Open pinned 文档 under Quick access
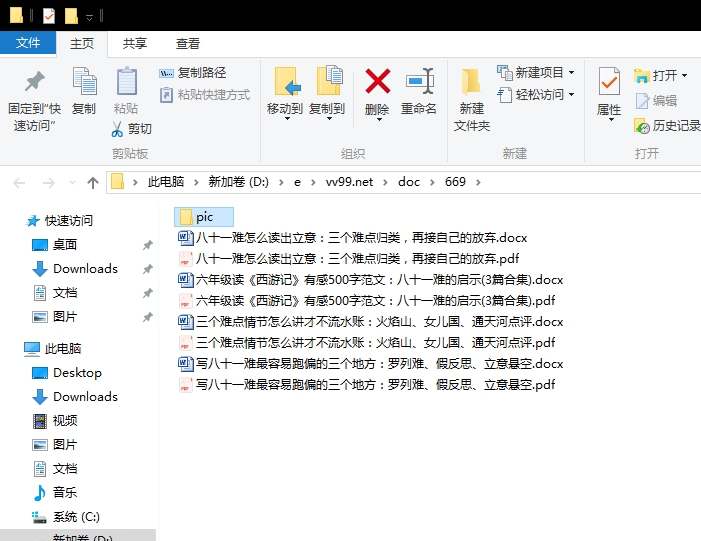 pyautogui.click(x=55, y=293)
